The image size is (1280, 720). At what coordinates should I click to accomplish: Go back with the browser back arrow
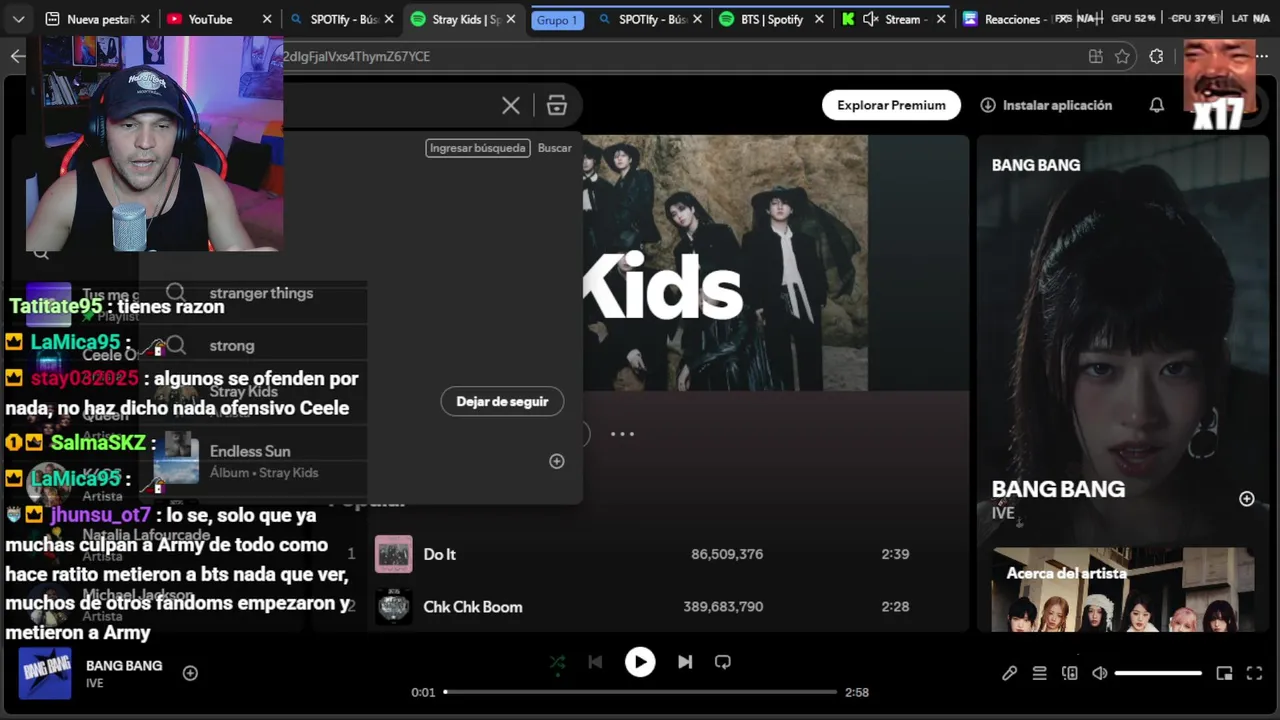[17, 57]
